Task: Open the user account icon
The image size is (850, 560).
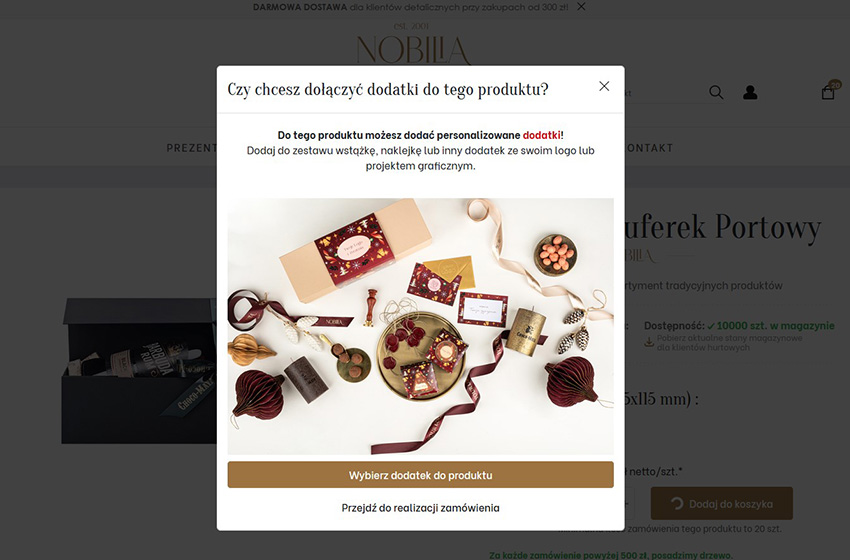Action: 750,92
